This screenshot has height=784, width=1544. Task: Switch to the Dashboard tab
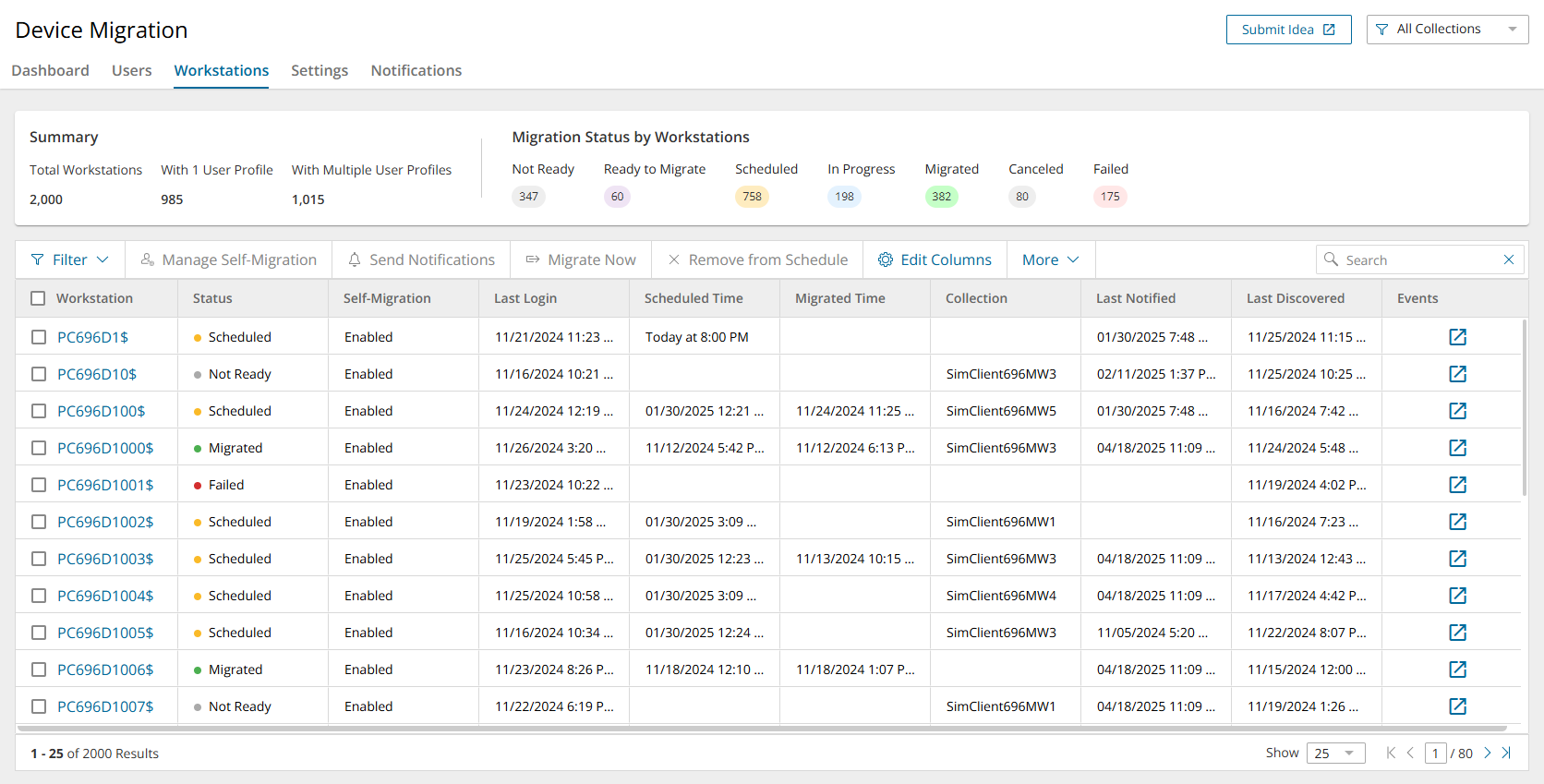click(50, 70)
